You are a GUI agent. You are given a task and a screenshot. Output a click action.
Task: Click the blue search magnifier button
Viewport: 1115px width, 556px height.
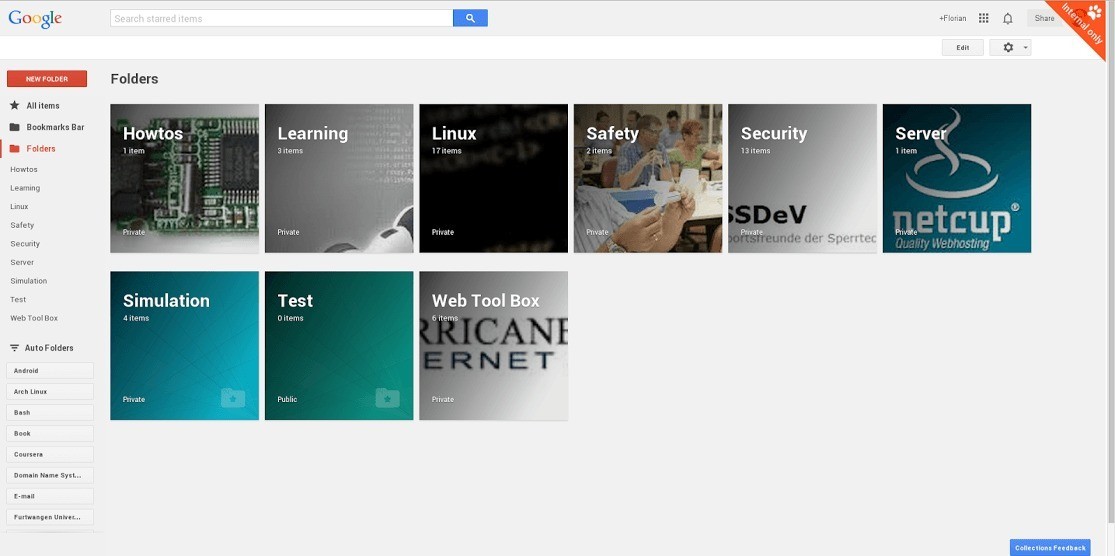click(x=470, y=18)
